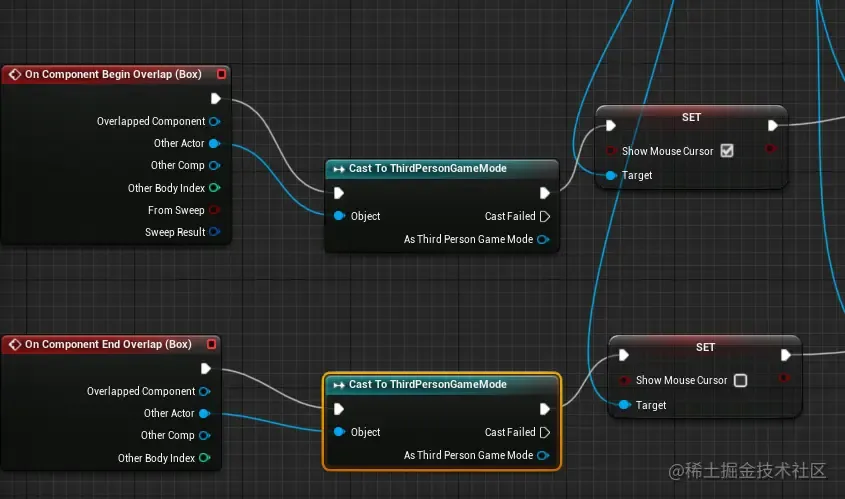Click Begin Overlap's Other Actor output pin
Screen dimensions: 845x499
pyautogui.click(x=214, y=143)
